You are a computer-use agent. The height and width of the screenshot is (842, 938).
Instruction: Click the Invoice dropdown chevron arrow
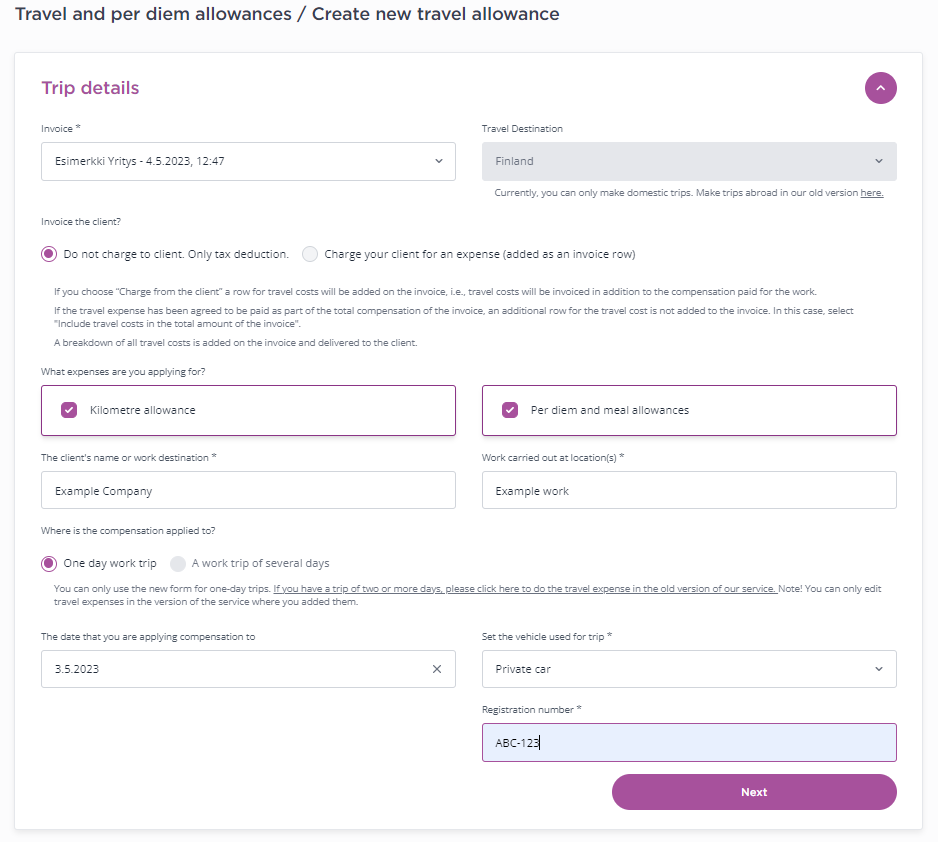click(x=438, y=161)
